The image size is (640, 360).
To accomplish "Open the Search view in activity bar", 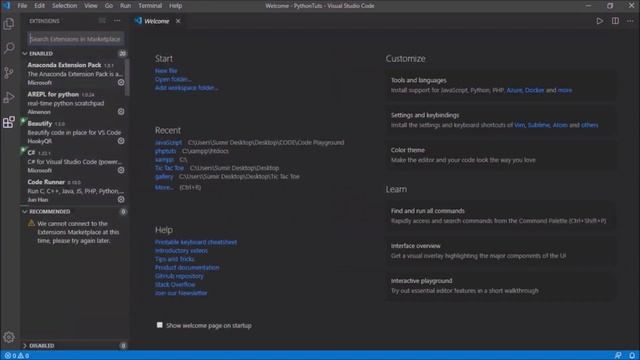I will coord(9,48).
